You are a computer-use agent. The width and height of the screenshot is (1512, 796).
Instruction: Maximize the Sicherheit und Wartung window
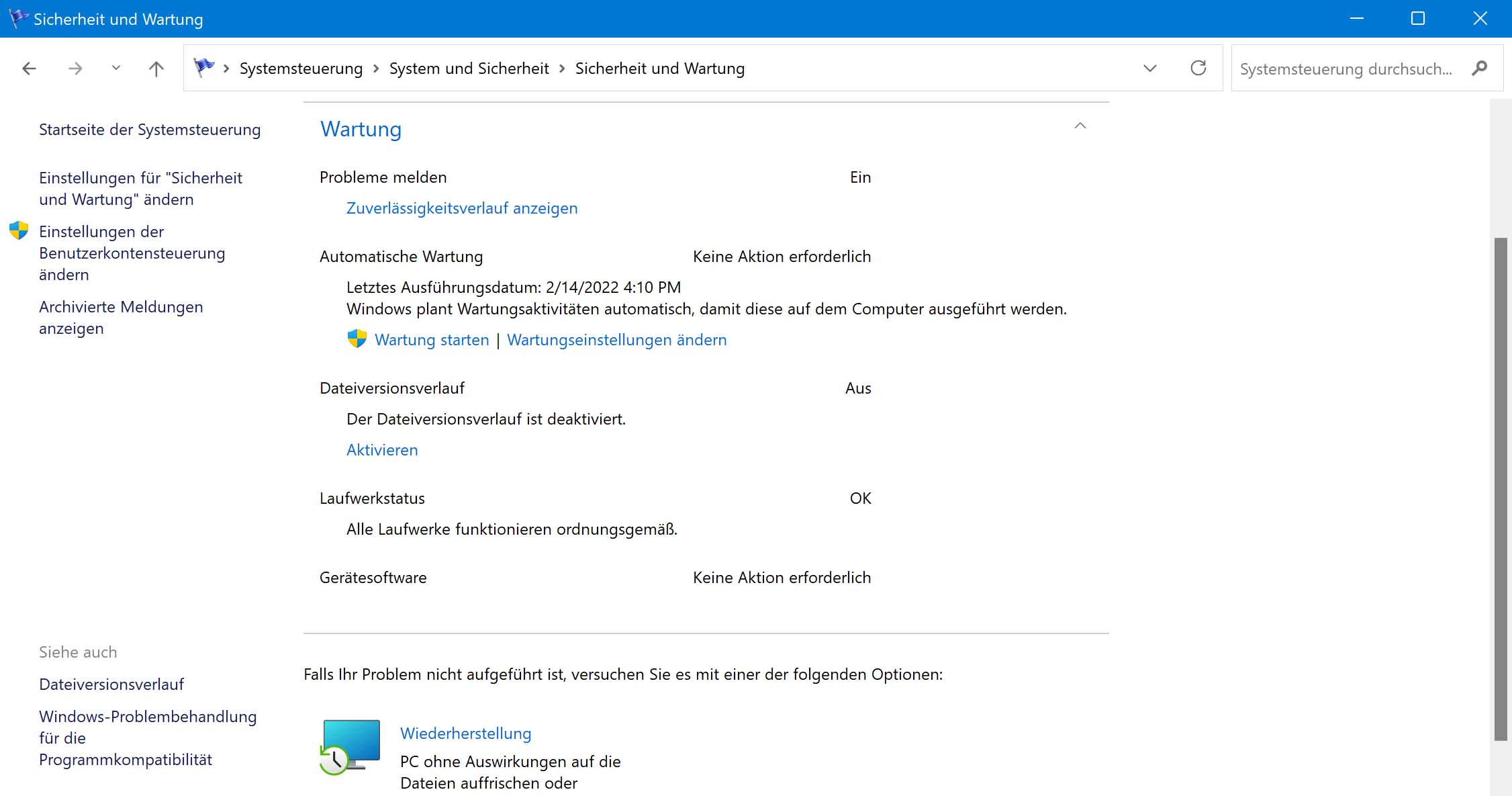click(x=1417, y=19)
